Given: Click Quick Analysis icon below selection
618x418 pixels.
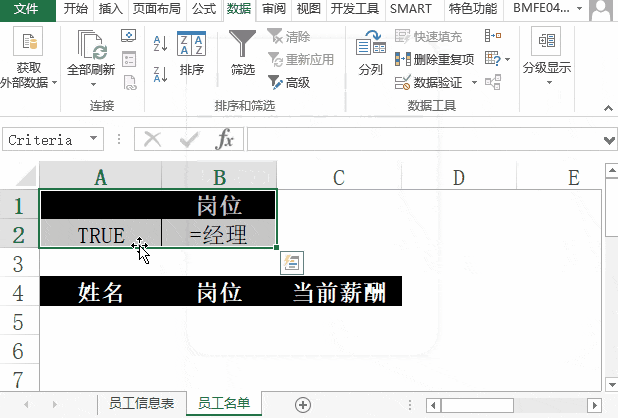Looking at the screenshot, I should pos(292,262).
